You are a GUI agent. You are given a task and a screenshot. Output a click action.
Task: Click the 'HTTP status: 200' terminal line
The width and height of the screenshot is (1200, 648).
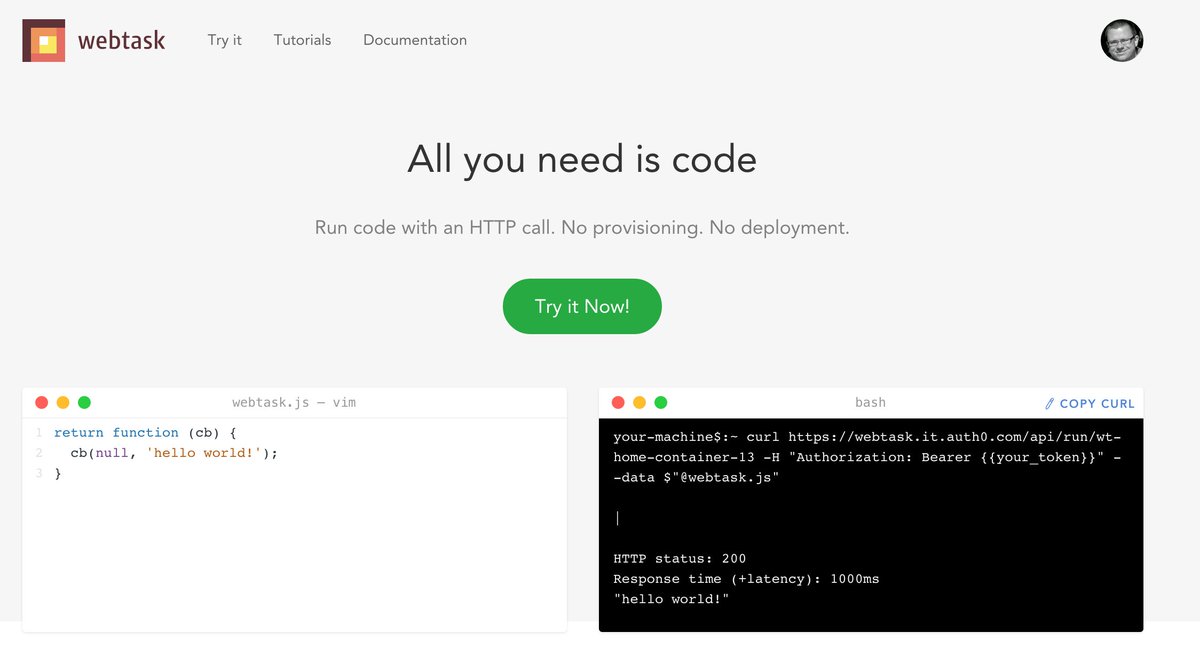(x=679, y=558)
